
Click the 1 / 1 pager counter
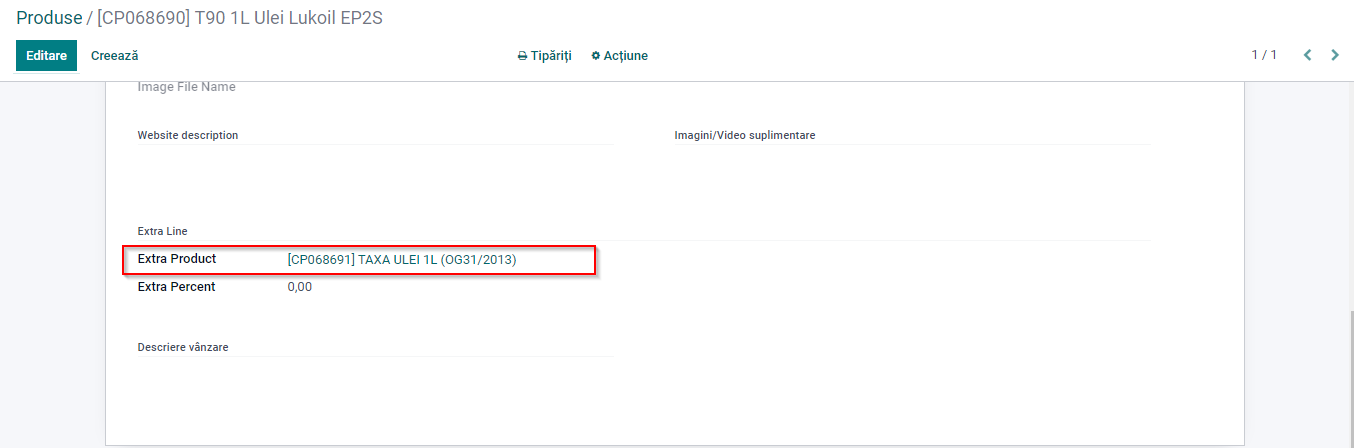pos(1264,55)
